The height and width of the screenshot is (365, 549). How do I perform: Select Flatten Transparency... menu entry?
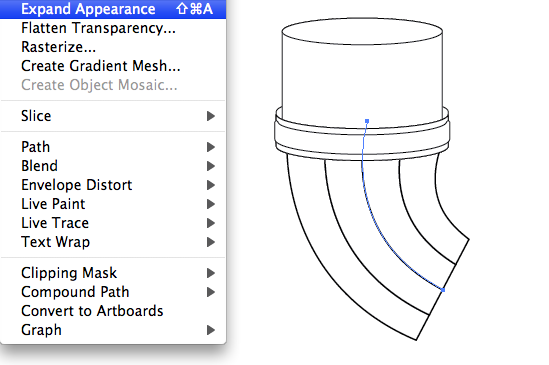pyautogui.click(x=113, y=28)
